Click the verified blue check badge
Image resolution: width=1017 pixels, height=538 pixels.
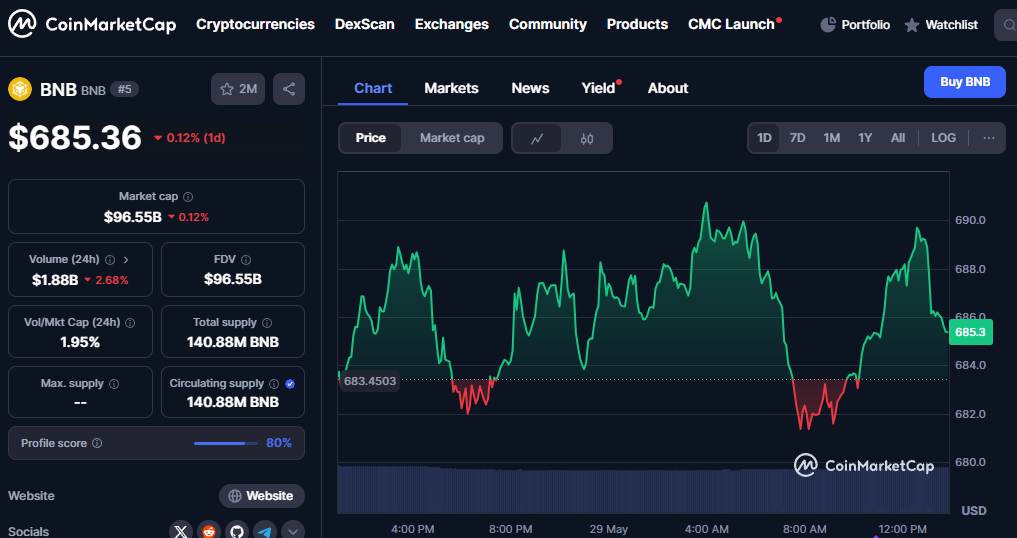point(290,384)
